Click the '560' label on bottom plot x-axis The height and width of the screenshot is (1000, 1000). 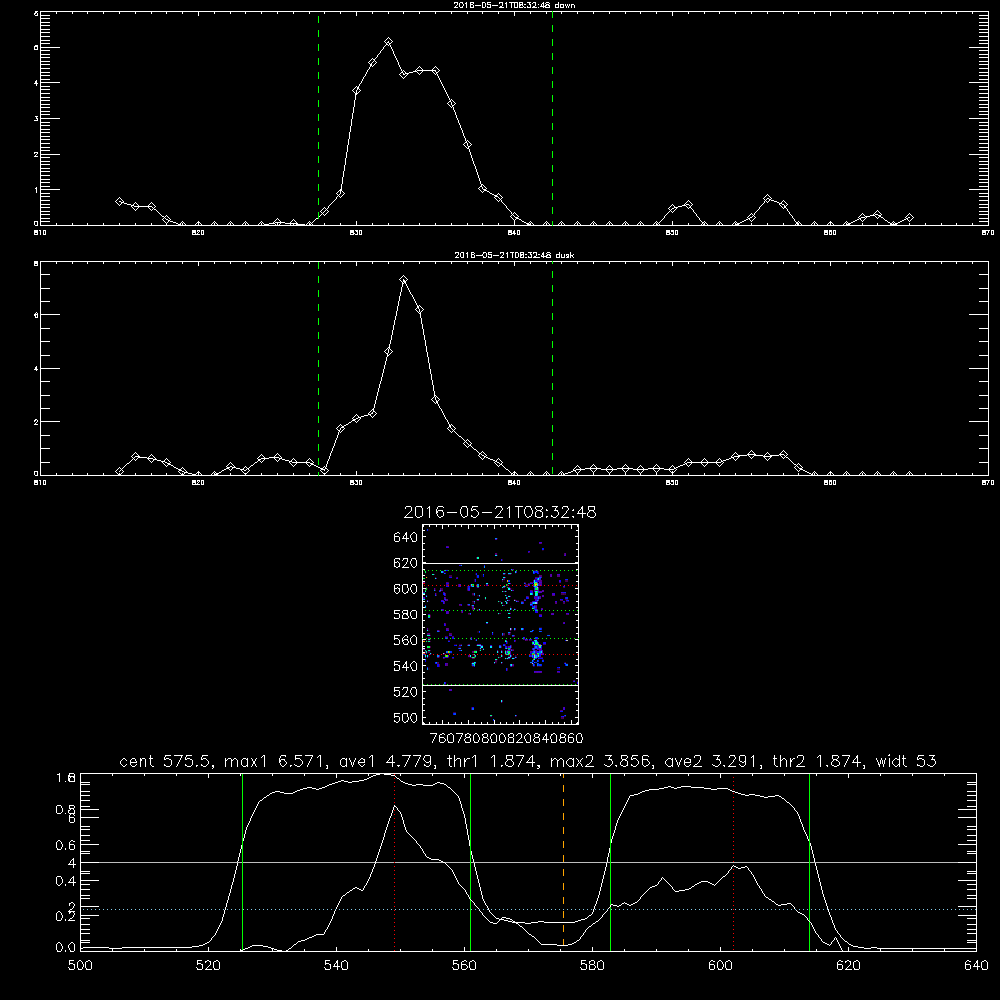(464, 966)
